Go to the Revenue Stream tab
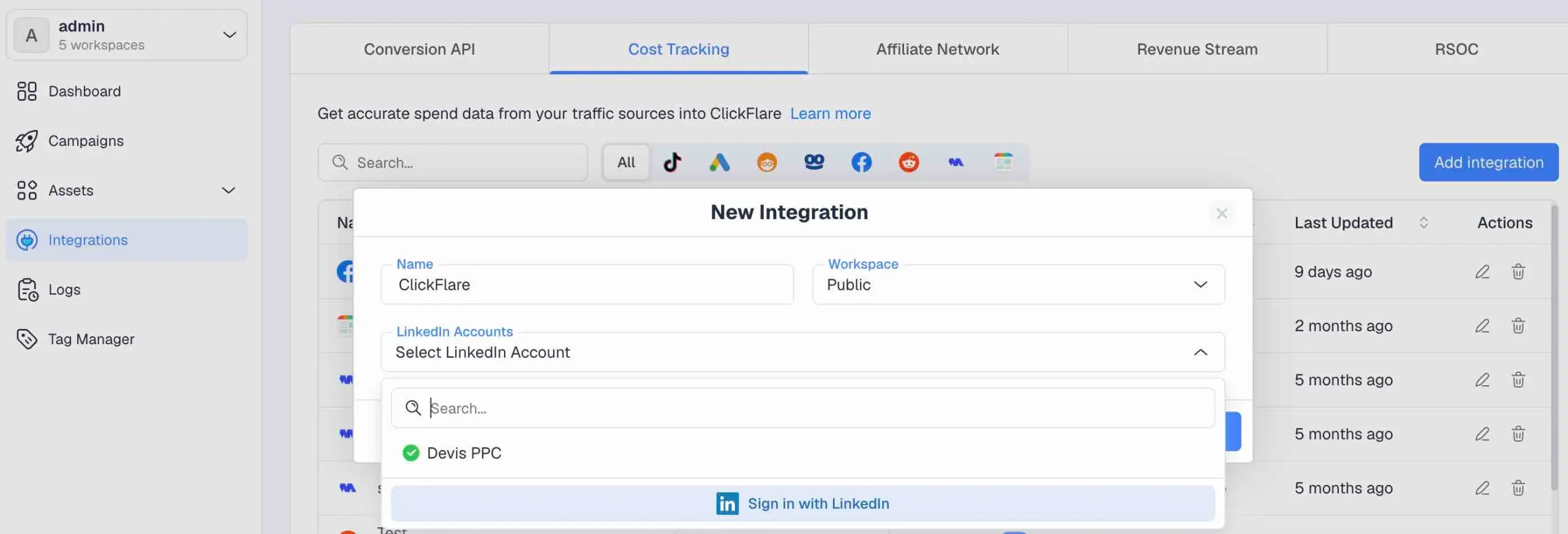This screenshot has height=534, width=1568. (x=1197, y=49)
